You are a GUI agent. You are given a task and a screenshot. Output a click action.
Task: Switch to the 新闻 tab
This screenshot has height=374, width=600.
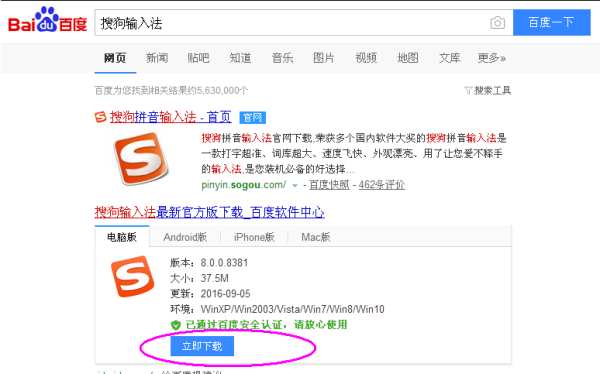157,58
